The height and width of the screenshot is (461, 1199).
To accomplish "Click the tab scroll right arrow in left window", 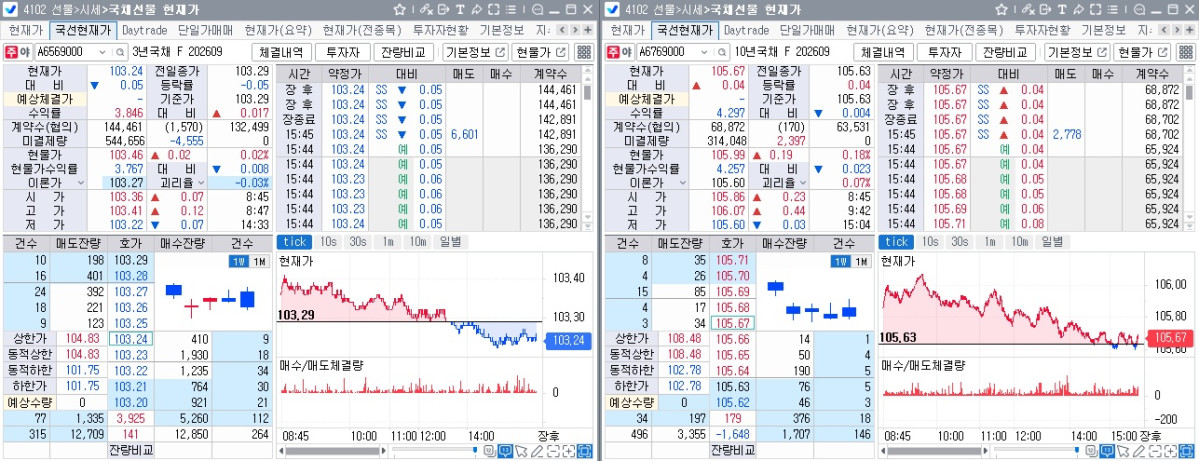I will (x=574, y=31).
